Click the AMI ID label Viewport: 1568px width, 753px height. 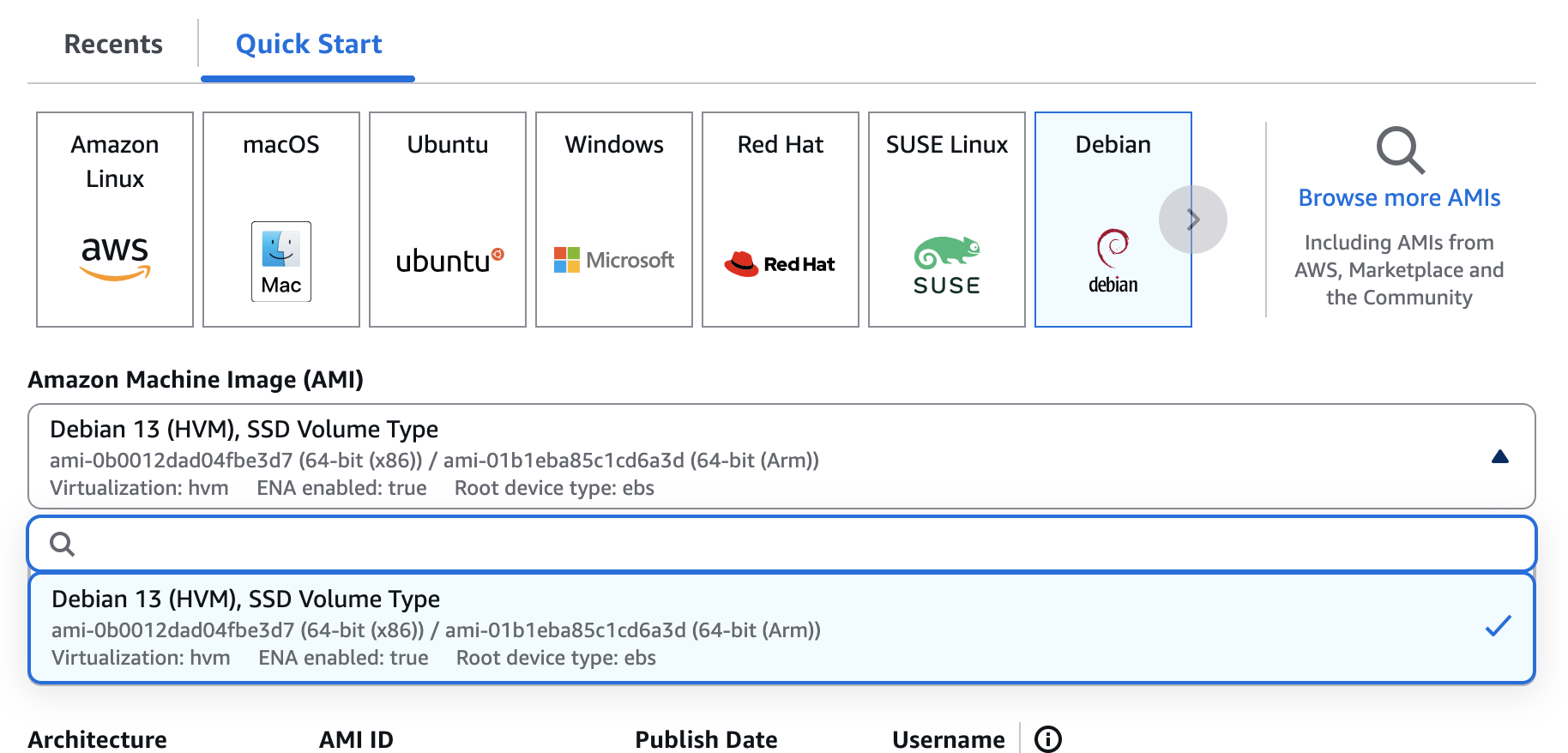coord(356,739)
